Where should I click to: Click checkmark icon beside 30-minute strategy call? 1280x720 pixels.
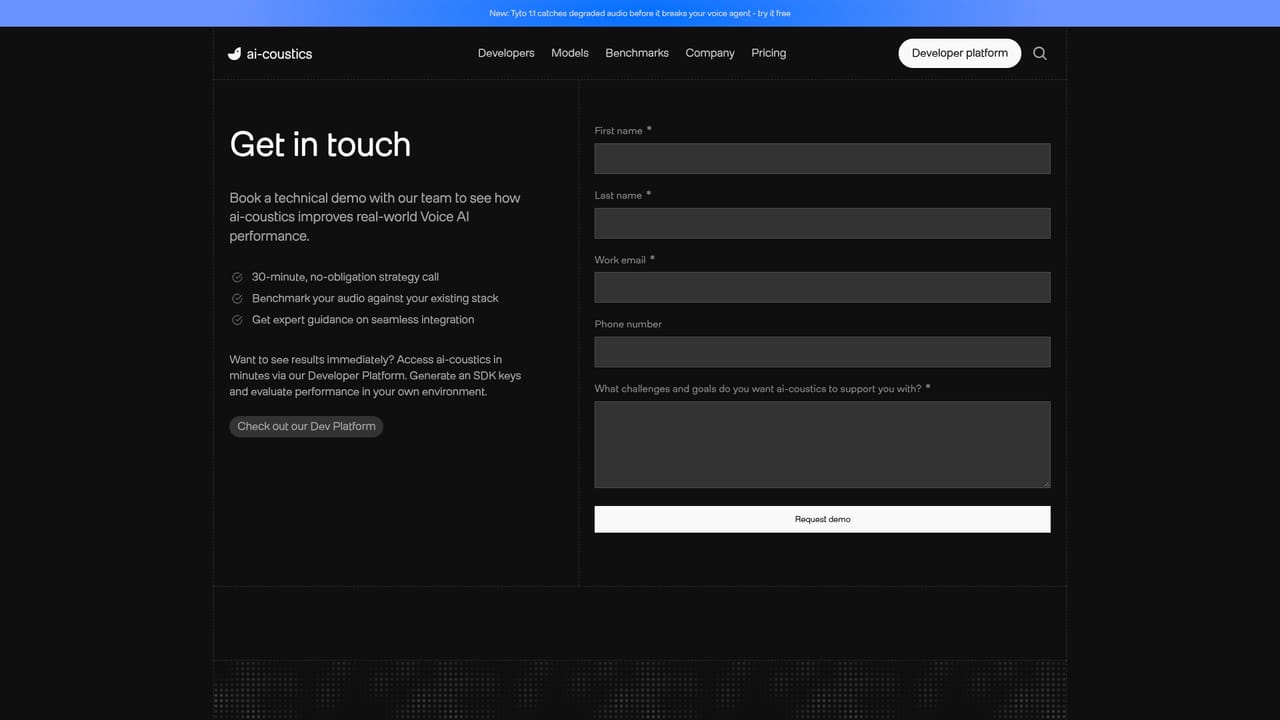(x=237, y=277)
